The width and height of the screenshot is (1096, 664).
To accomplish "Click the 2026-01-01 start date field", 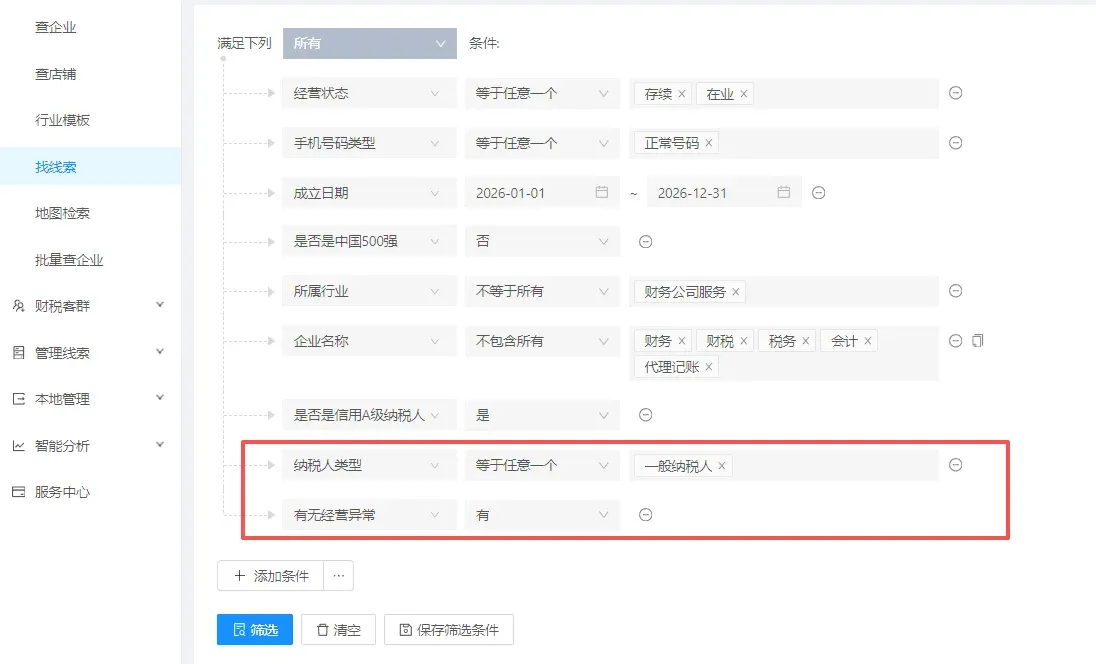I will [542, 193].
